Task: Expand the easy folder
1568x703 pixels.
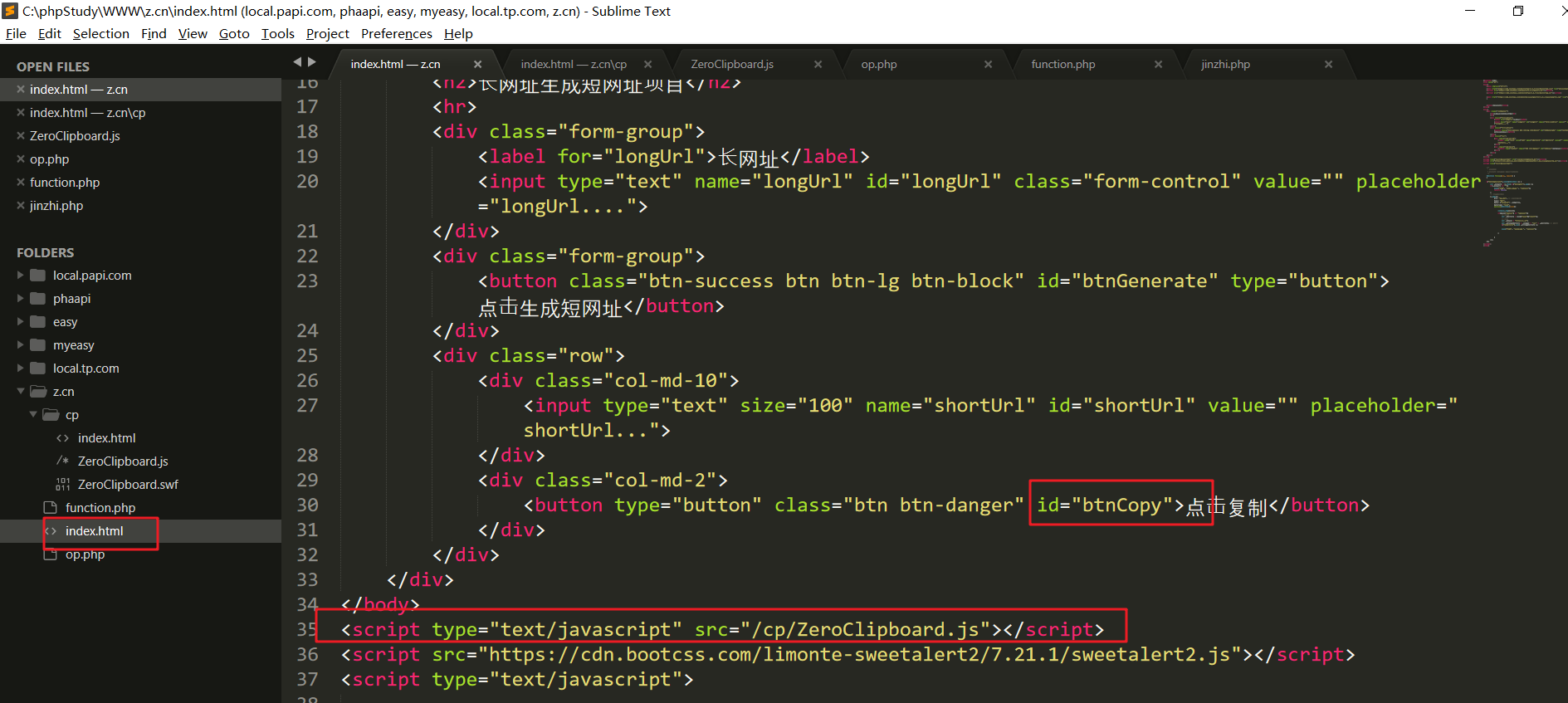Action: [x=21, y=321]
